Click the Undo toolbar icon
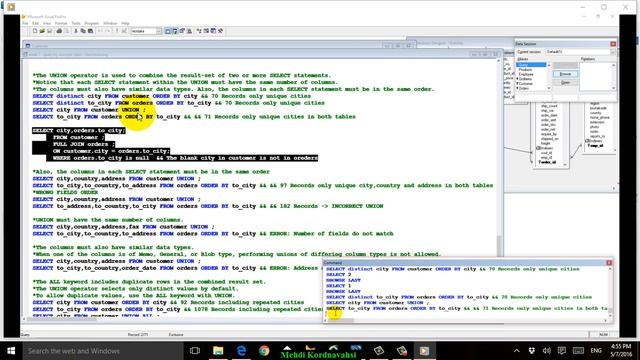The height and width of the screenshot is (360, 640). pos(100,31)
